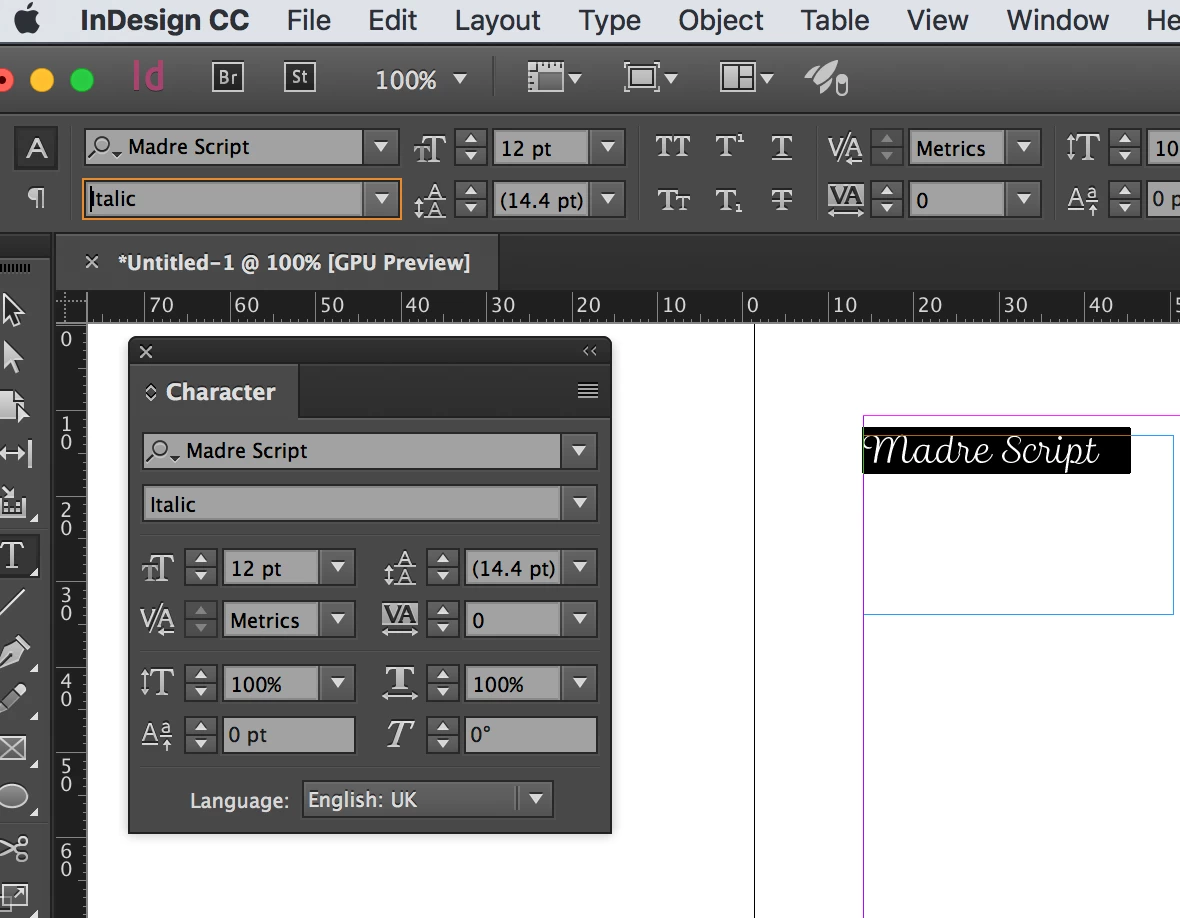1180x918 pixels.
Task: Open Character panel Italic style dropdown
Action: [579, 503]
